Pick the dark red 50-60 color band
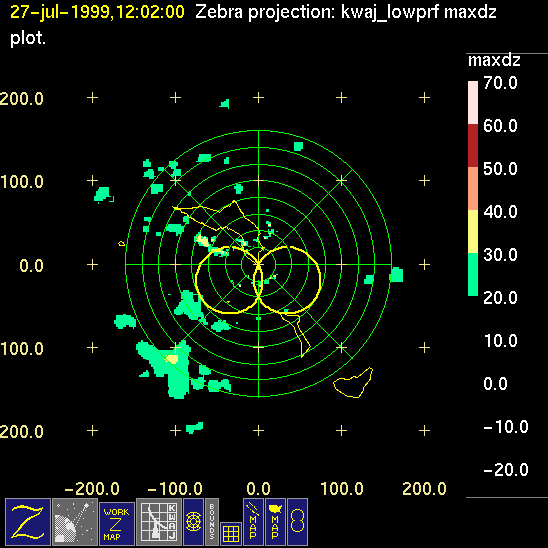The width and height of the screenshot is (548, 548). [473, 145]
